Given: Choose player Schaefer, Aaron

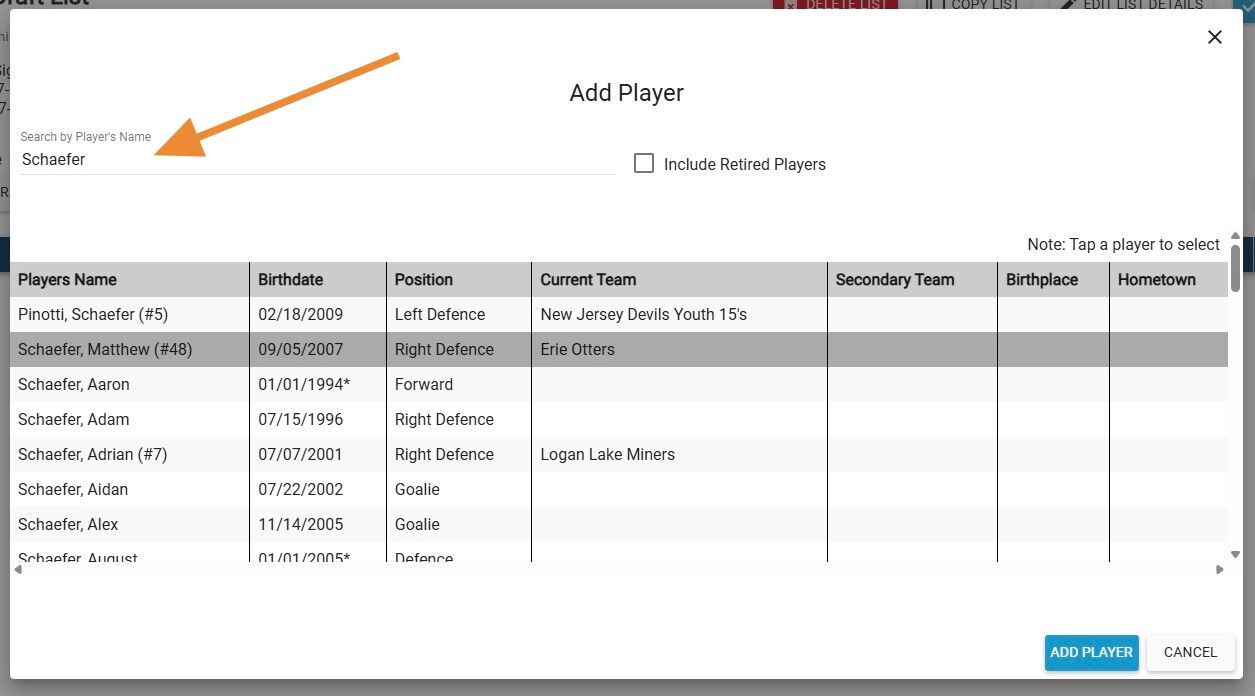Looking at the screenshot, I should (619, 384).
